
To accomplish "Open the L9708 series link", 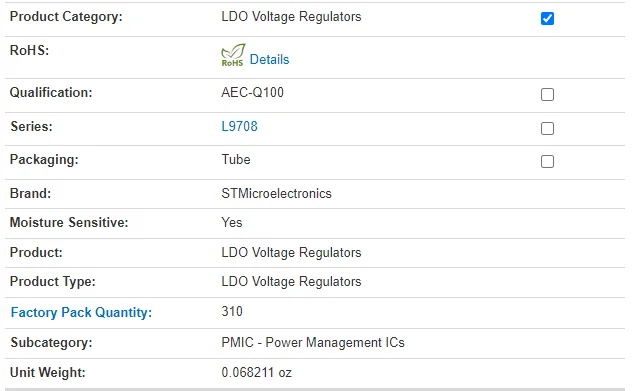I will pyautogui.click(x=239, y=126).
